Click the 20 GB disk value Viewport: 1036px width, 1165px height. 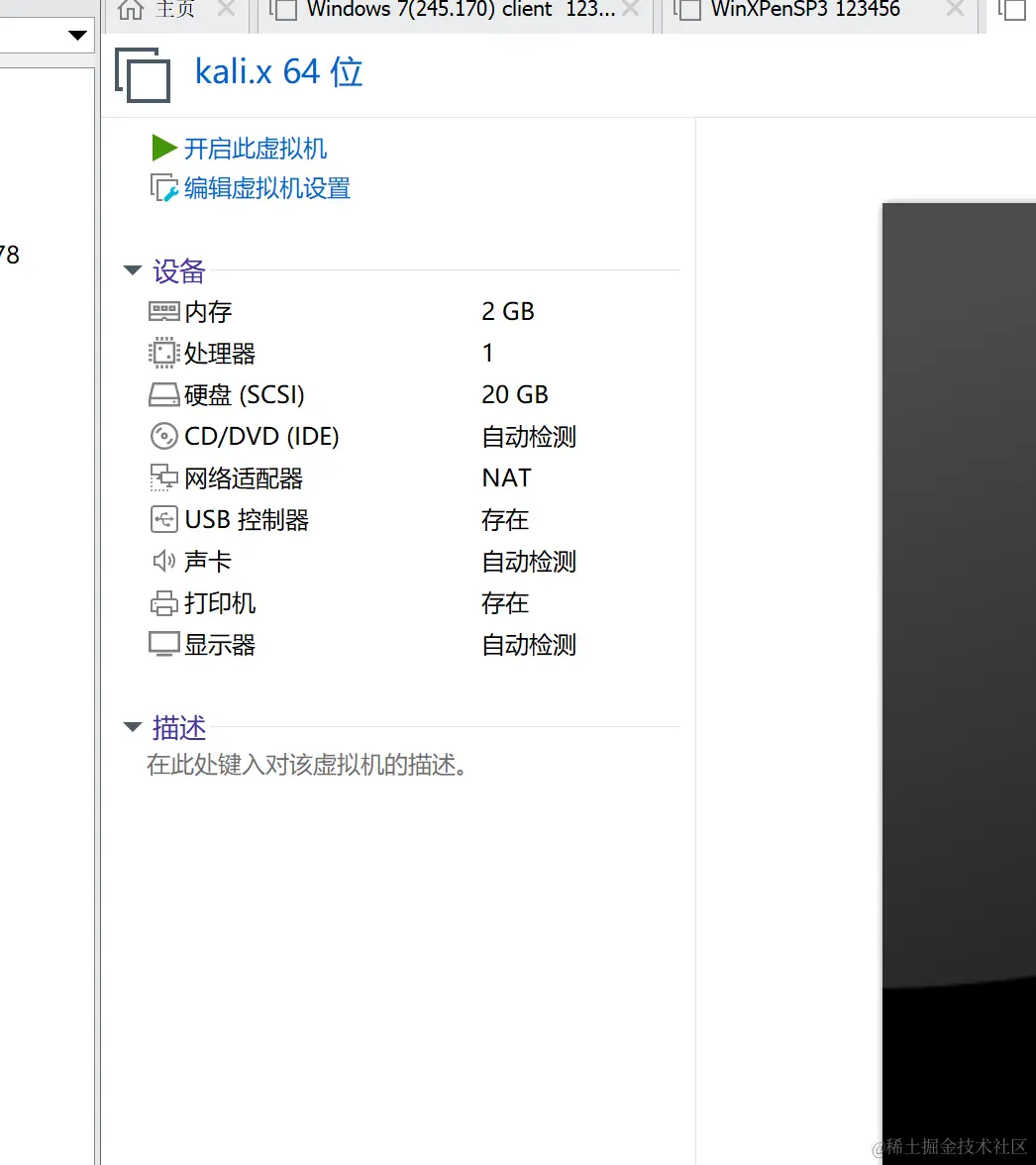(515, 394)
